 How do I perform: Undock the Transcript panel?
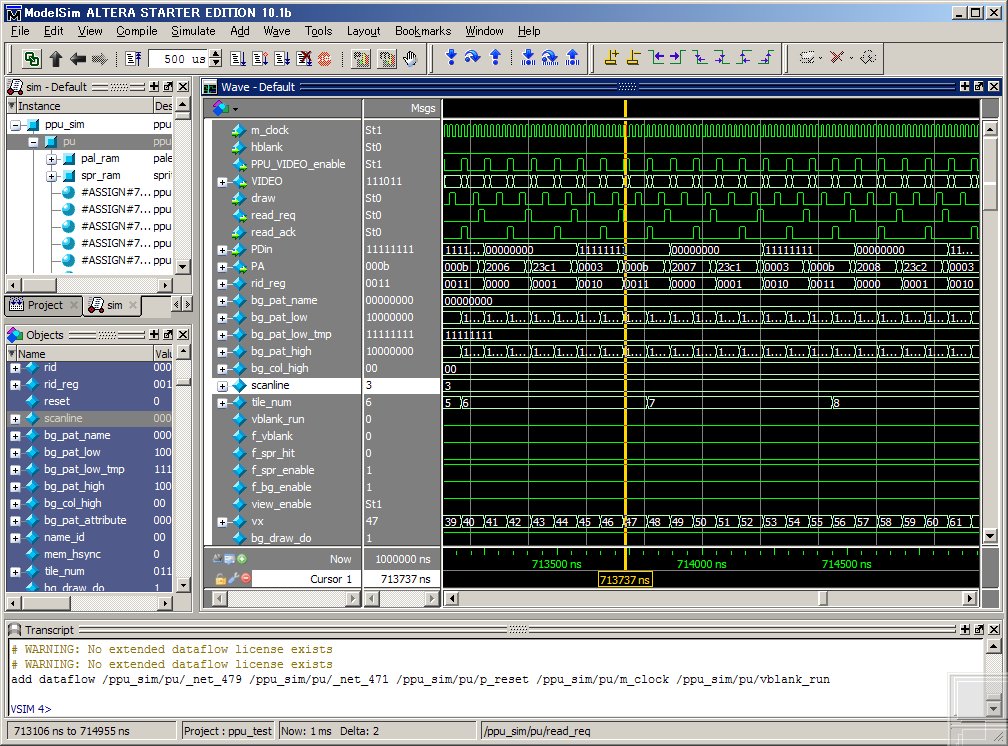pos(978,630)
